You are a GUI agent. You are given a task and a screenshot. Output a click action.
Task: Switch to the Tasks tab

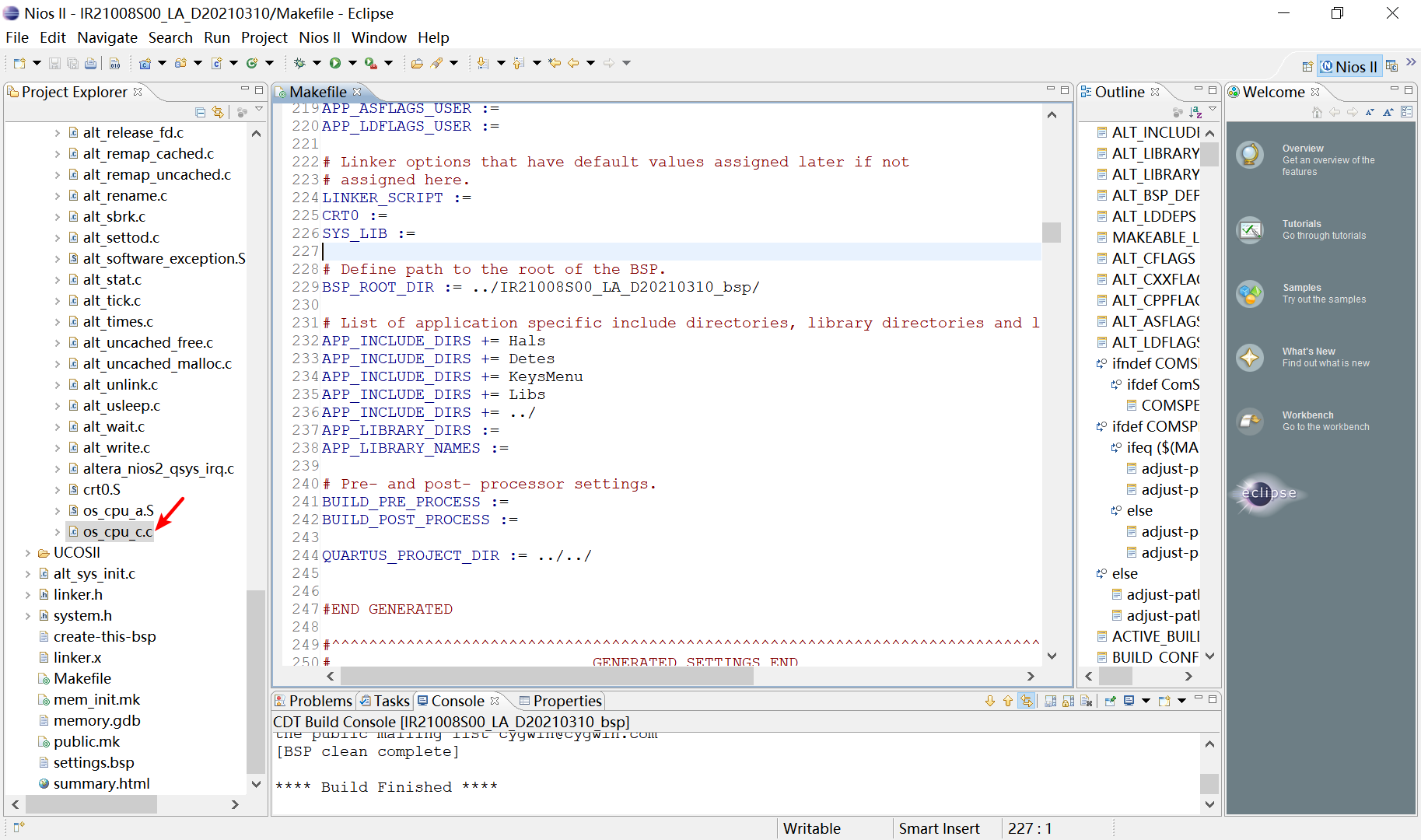coord(384,701)
